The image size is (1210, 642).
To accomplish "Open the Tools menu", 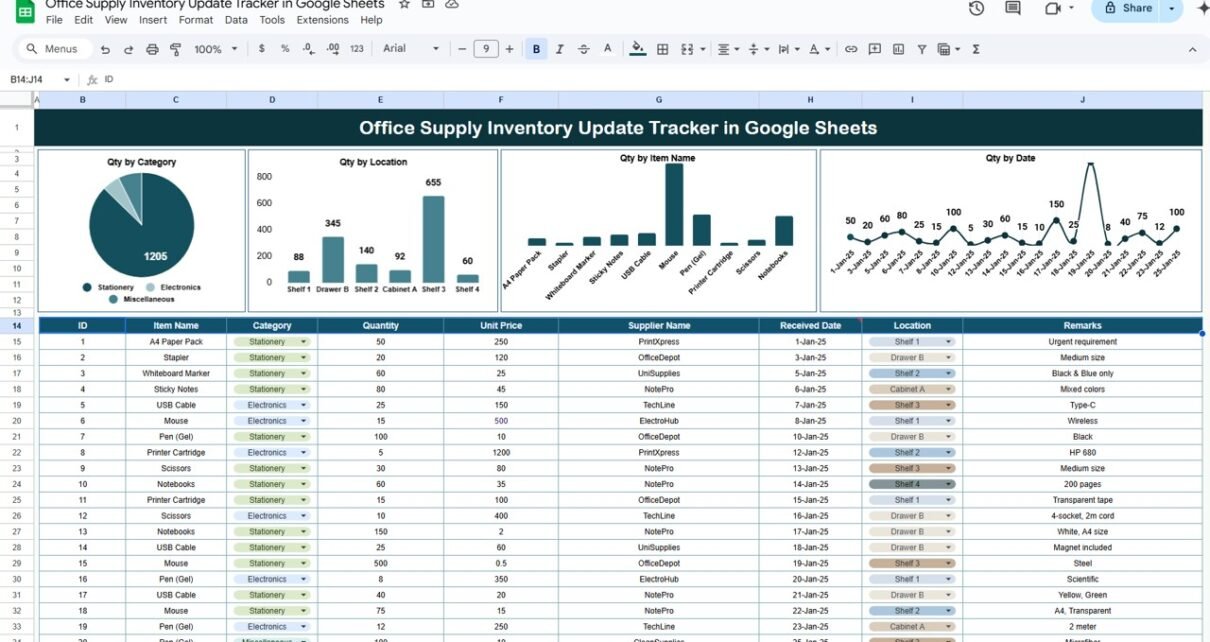I will coord(272,20).
